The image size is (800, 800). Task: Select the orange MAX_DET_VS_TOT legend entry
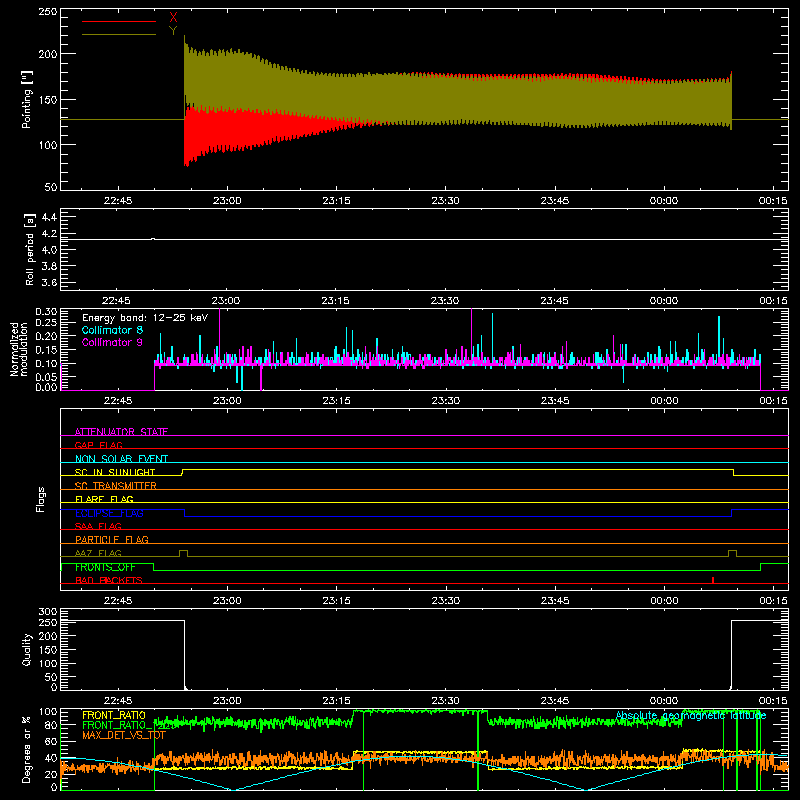tap(124, 735)
